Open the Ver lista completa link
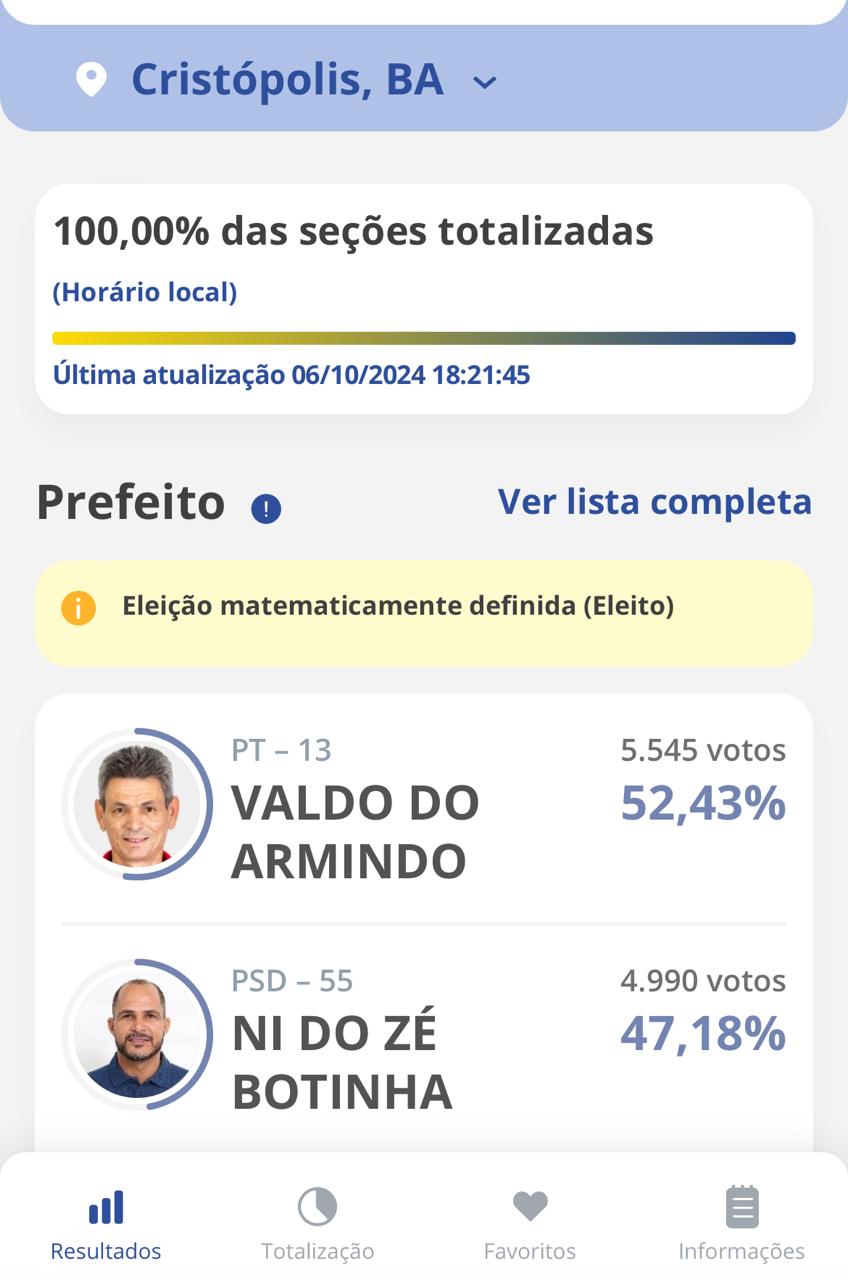This screenshot has width=848, height=1280. tap(654, 501)
